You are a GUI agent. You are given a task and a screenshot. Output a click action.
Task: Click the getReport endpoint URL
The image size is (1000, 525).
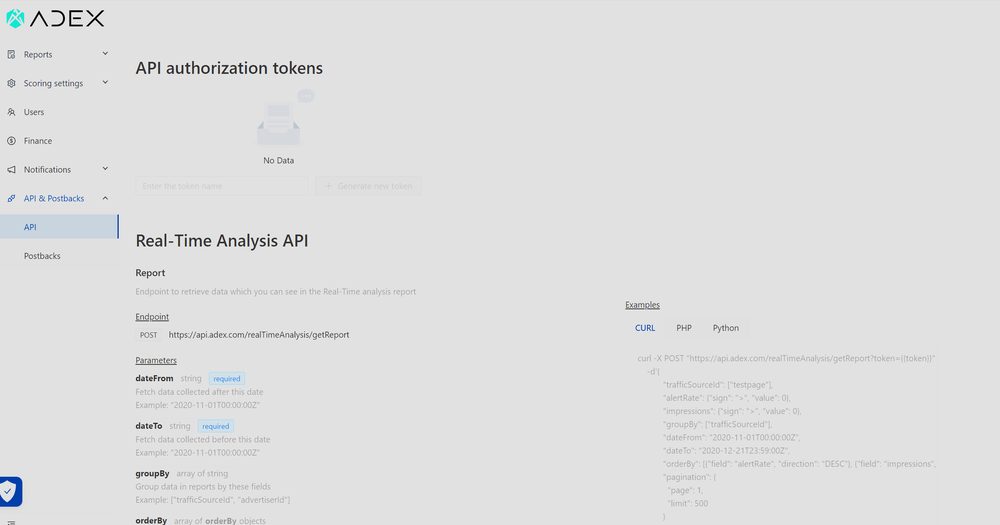(259, 335)
